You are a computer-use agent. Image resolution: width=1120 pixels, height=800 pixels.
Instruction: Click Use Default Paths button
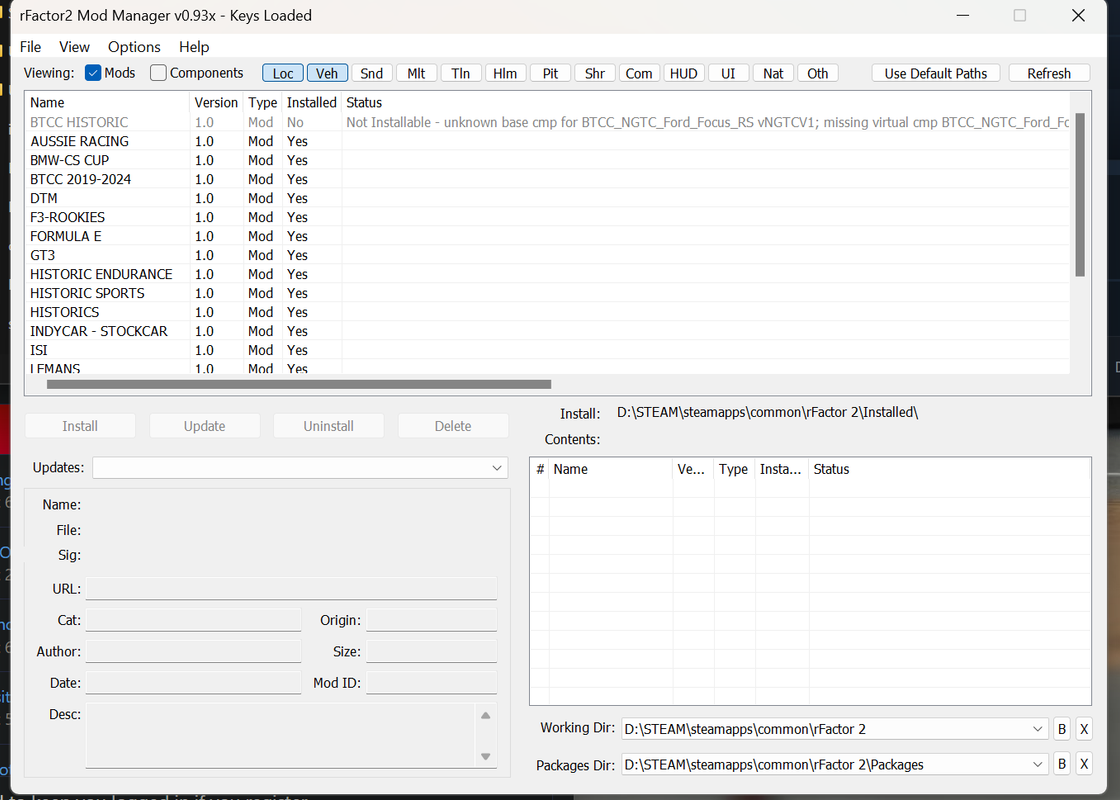tap(936, 74)
